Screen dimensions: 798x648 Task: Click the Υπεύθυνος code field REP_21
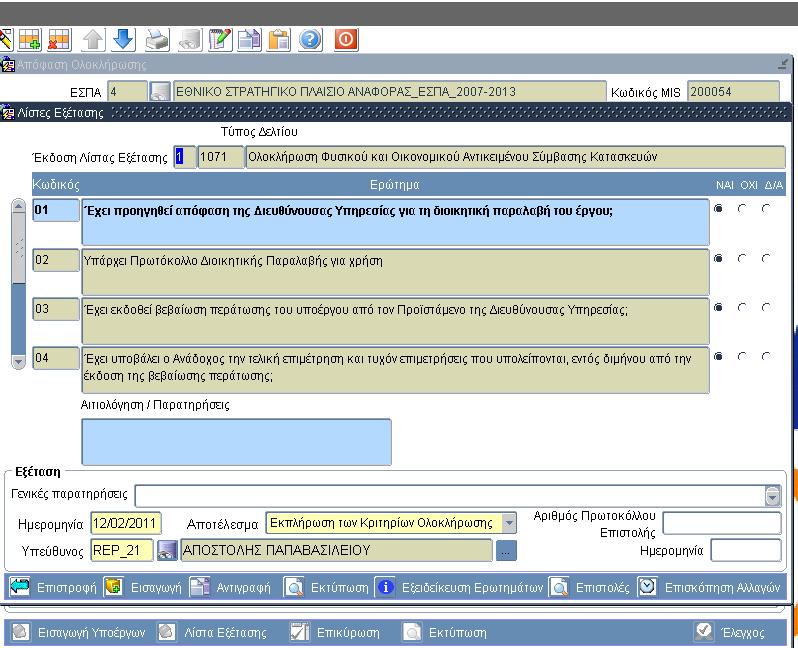pyautogui.click(x=122, y=551)
